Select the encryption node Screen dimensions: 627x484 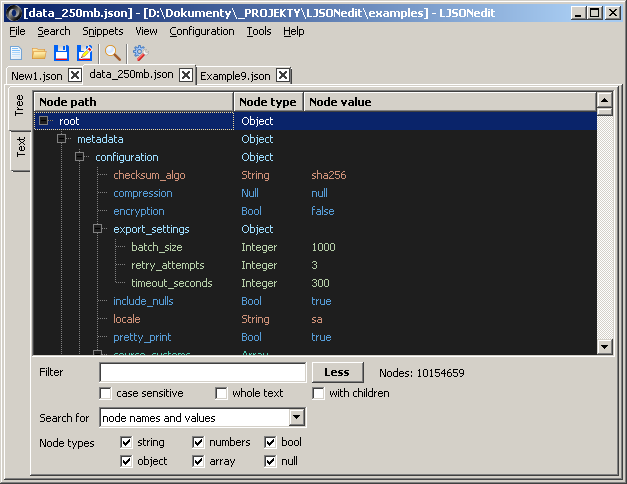[x=139, y=211]
